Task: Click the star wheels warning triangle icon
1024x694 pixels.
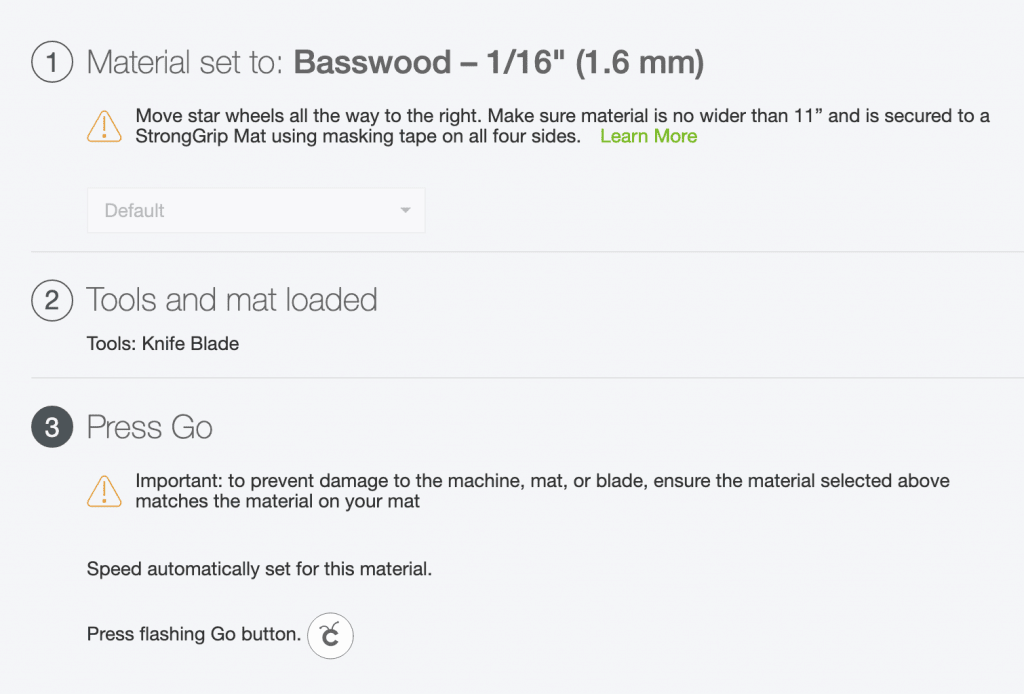Action: (x=104, y=126)
